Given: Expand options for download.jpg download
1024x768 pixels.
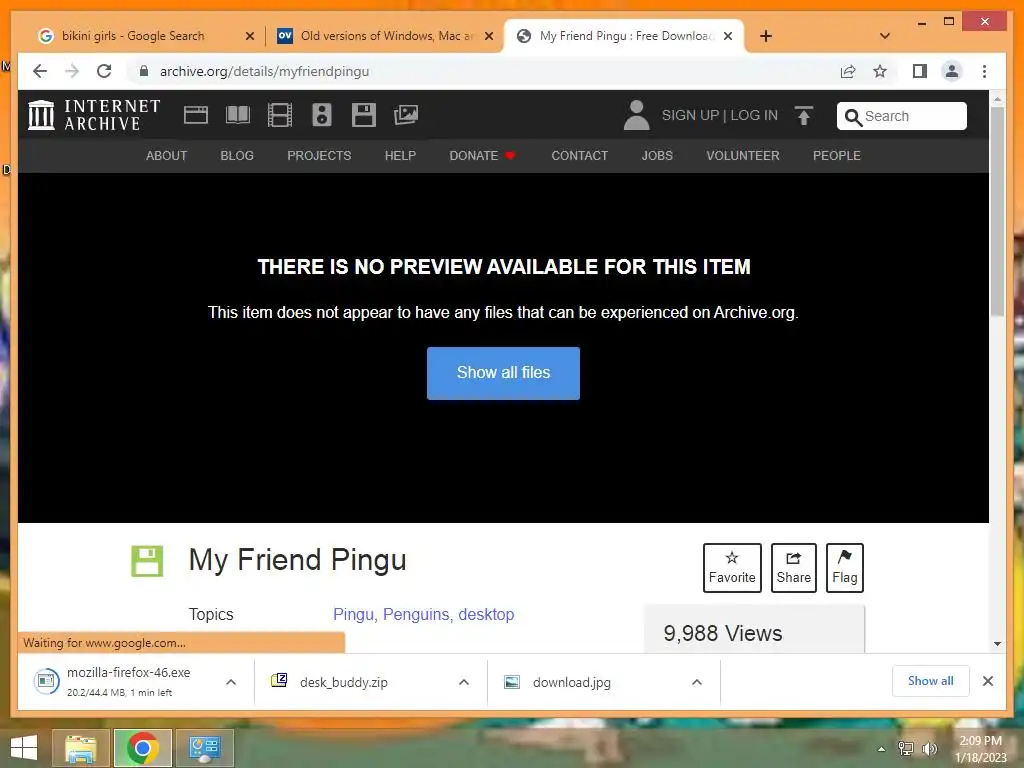Looking at the screenshot, I should pyautogui.click(x=697, y=682).
